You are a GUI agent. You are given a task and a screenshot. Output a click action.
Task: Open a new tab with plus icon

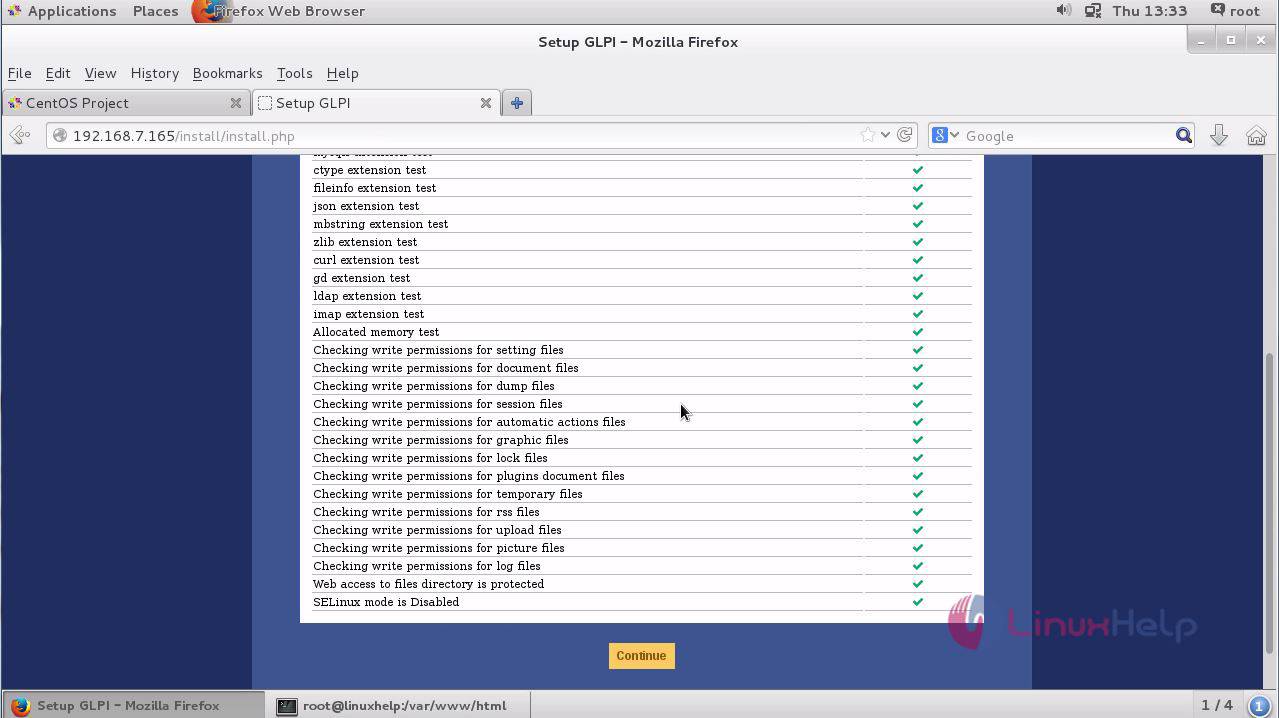517,103
